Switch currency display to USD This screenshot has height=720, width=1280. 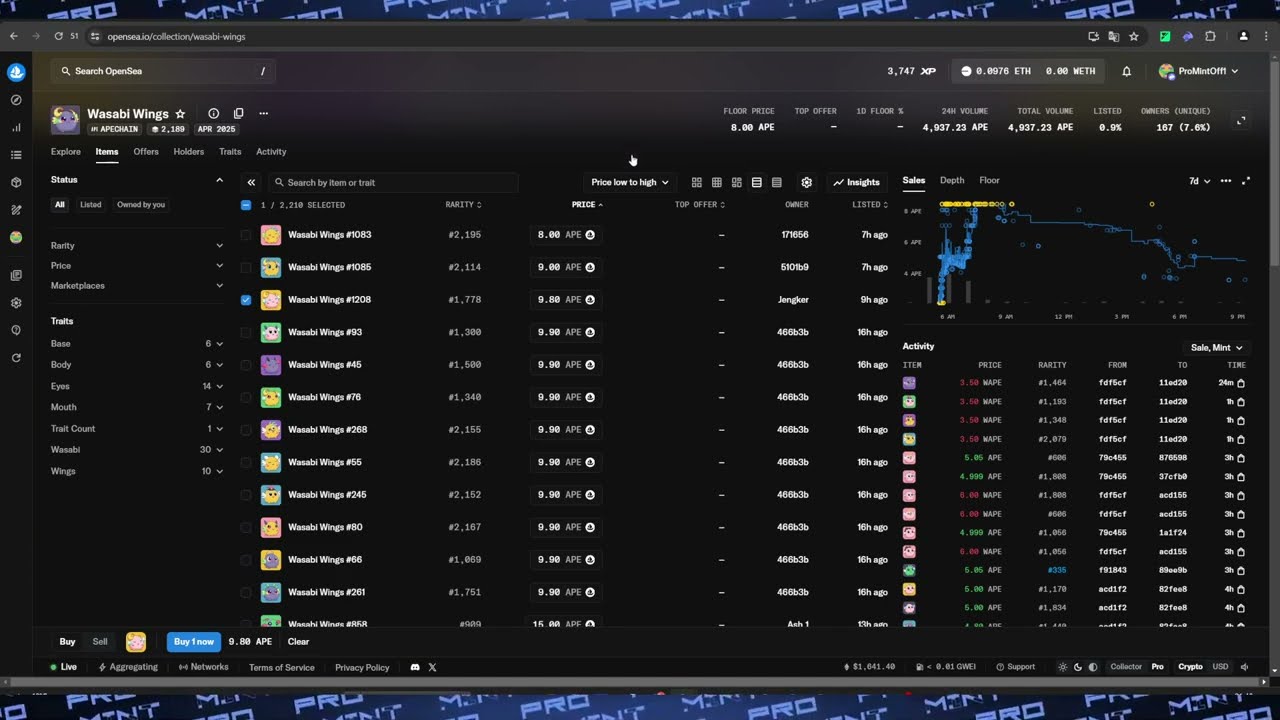pos(1220,667)
